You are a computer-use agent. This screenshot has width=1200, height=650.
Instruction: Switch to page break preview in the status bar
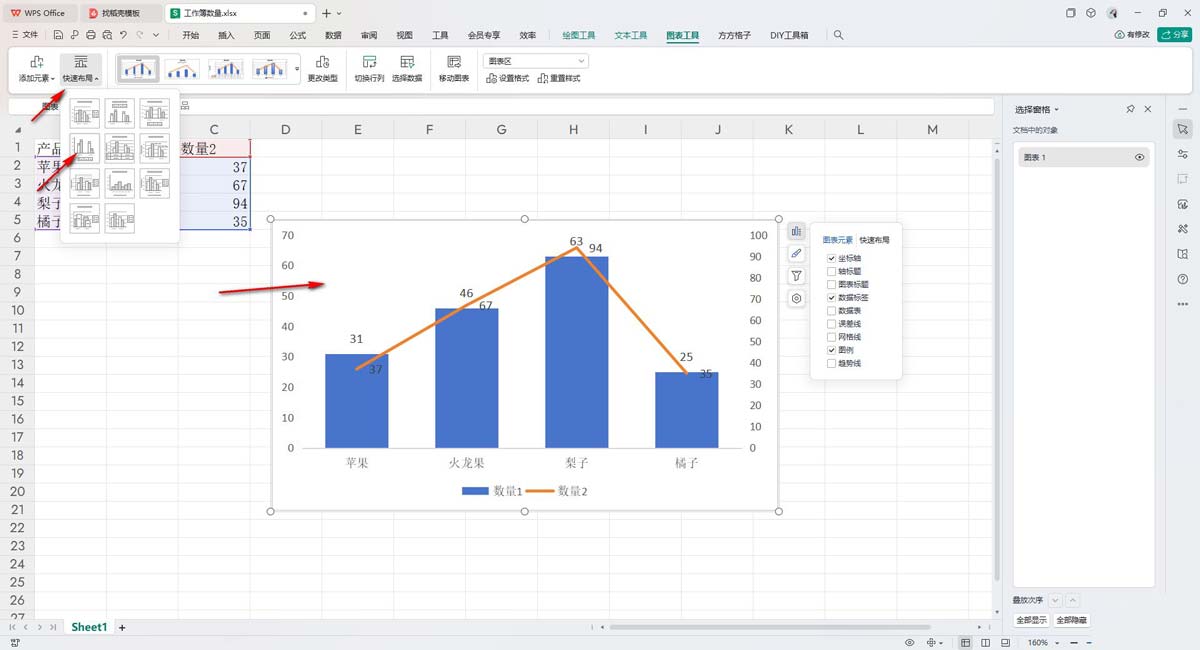pos(986,642)
